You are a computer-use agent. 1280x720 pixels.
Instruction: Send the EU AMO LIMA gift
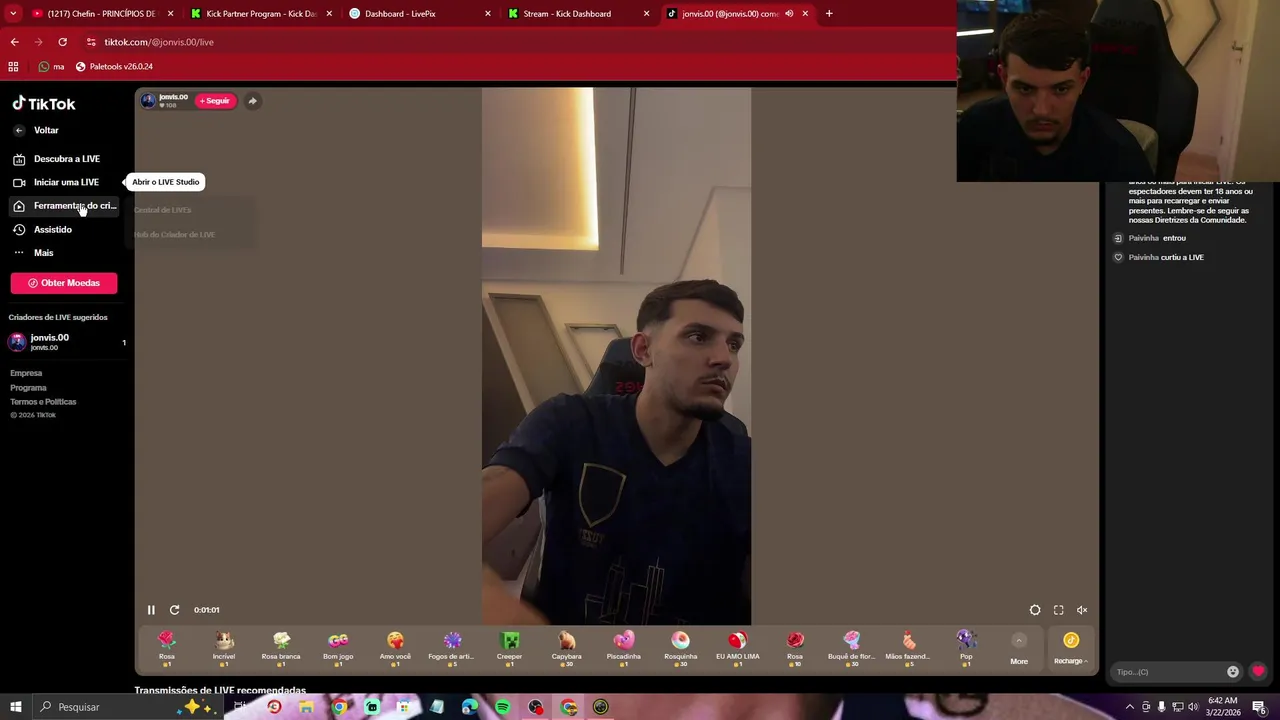pos(738,649)
